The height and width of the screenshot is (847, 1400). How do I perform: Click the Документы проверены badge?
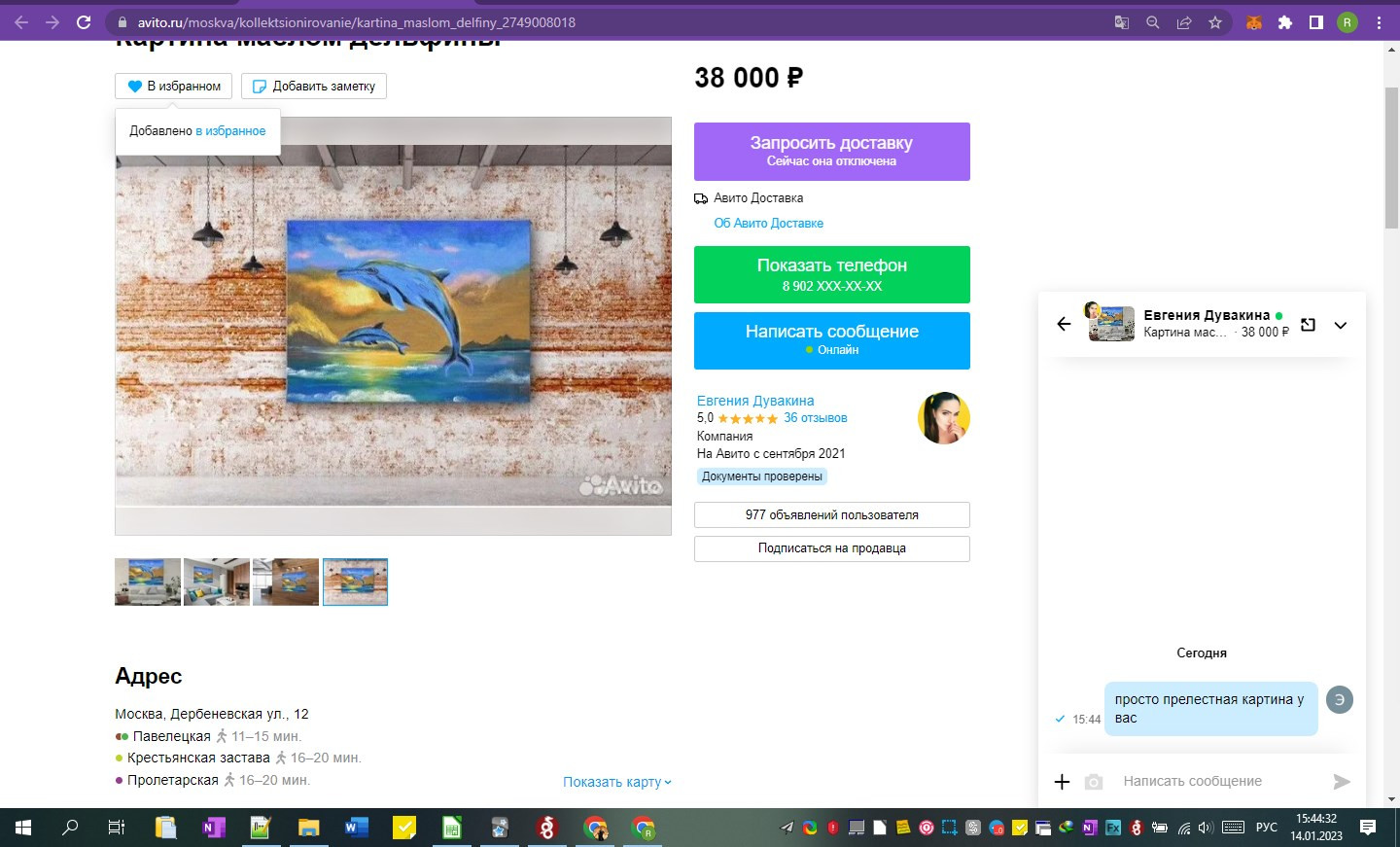coord(762,476)
